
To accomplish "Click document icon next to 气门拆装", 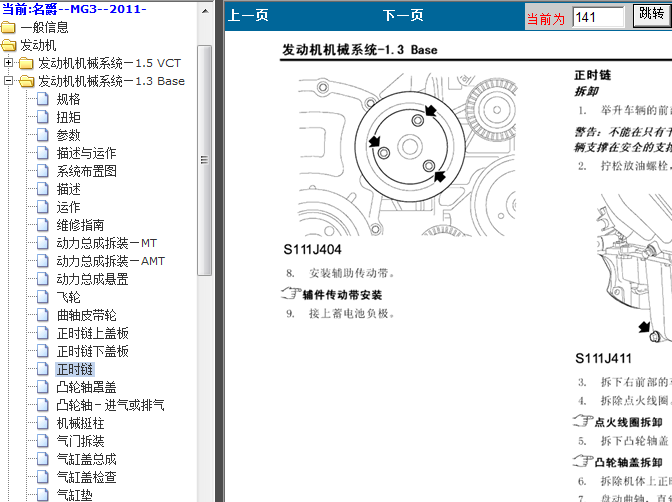I will coord(42,441).
